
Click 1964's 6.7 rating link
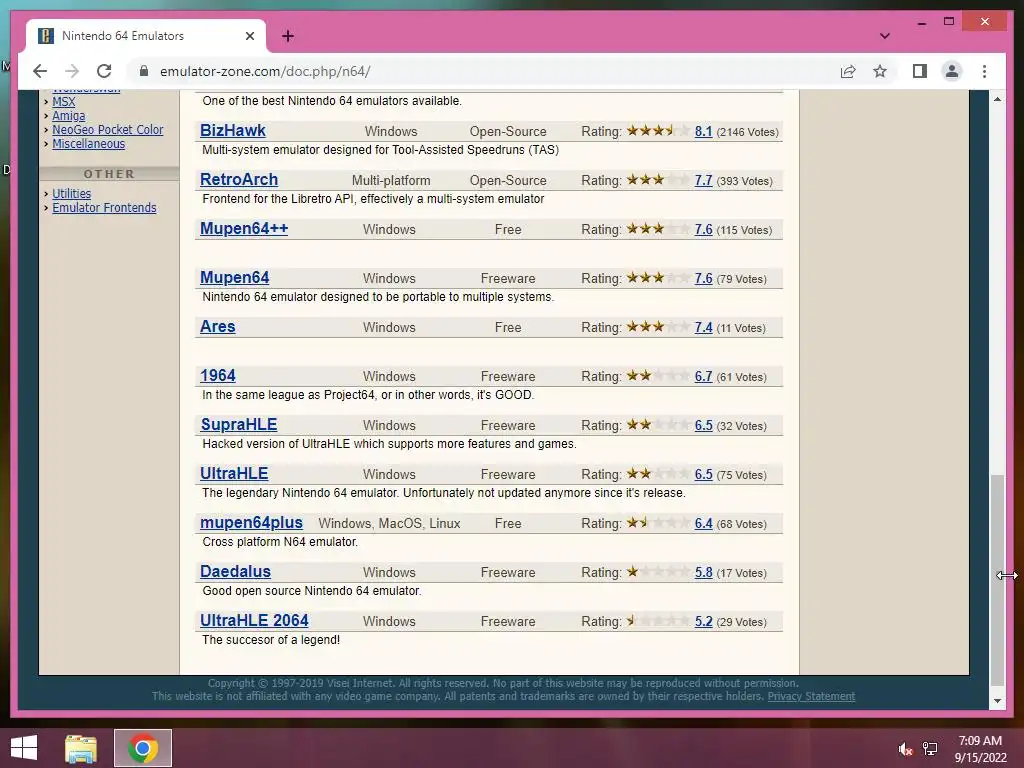tap(703, 377)
